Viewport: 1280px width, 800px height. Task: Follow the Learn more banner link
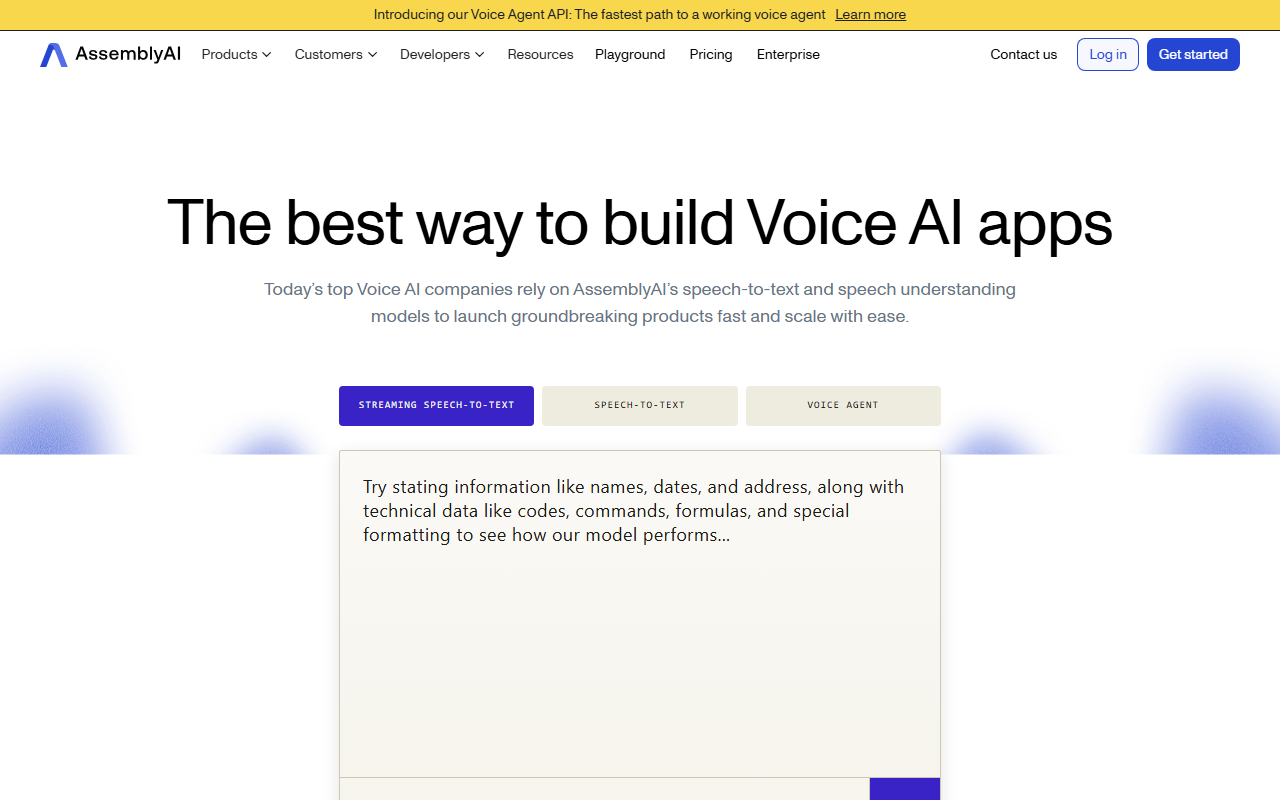(x=871, y=15)
